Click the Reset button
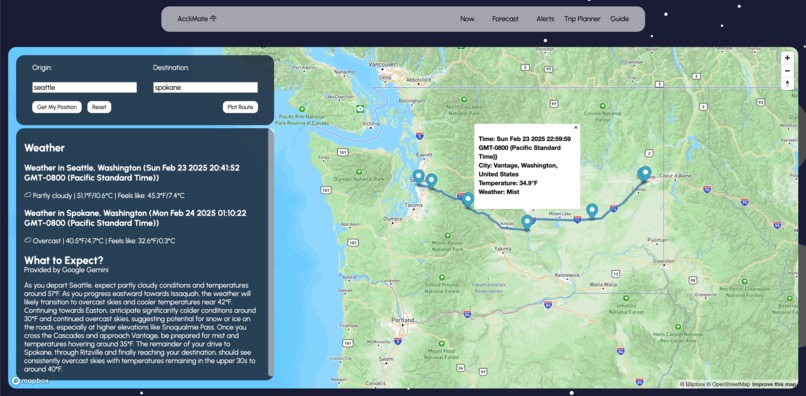 click(x=99, y=107)
